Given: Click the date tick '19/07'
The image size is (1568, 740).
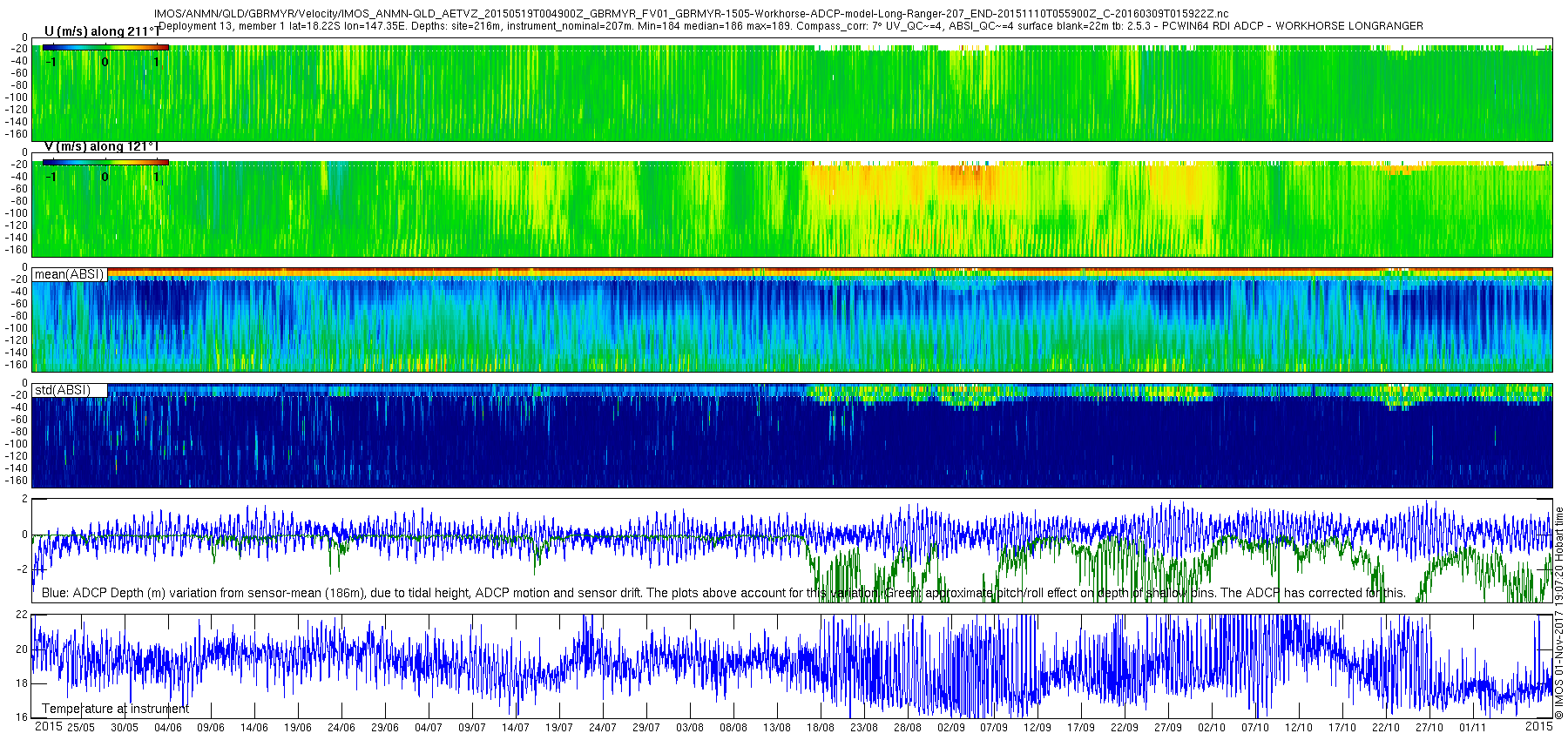Looking at the screenshot, I should pos(559,728).
